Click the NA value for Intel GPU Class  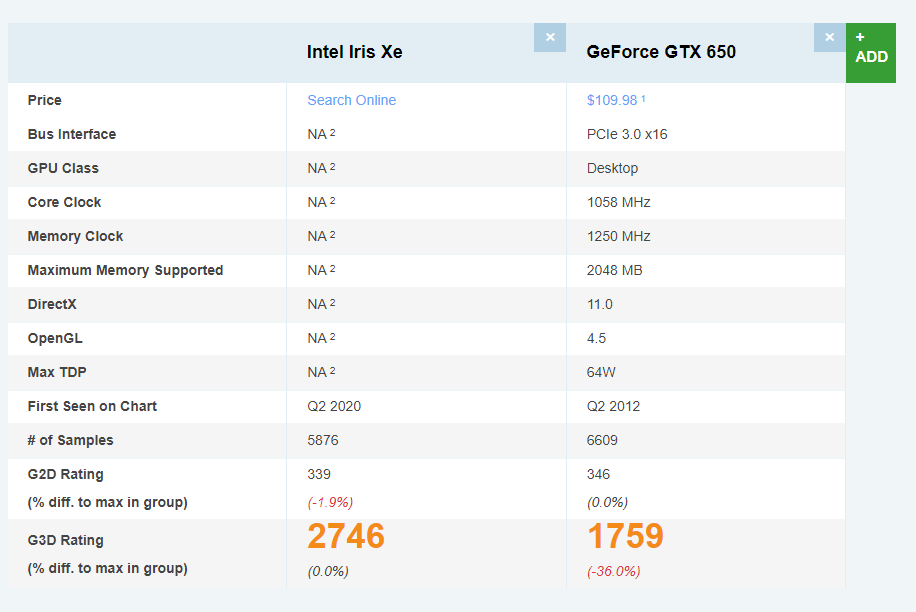click(321, 168)
